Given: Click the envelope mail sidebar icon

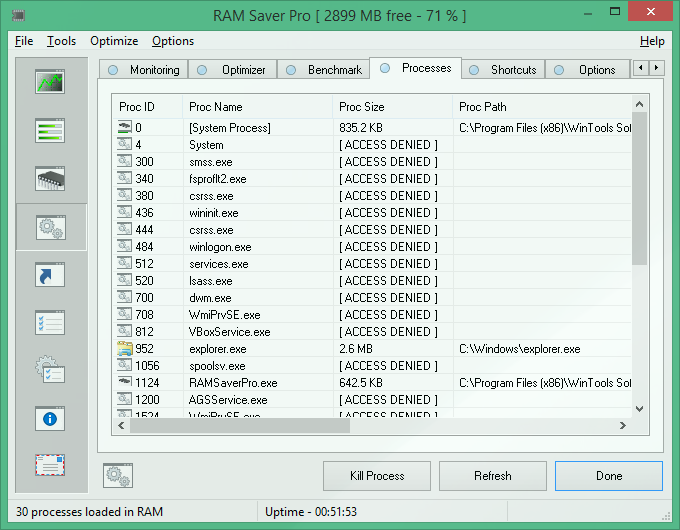Looking at the screenshot, I should [x=50, y=466].
